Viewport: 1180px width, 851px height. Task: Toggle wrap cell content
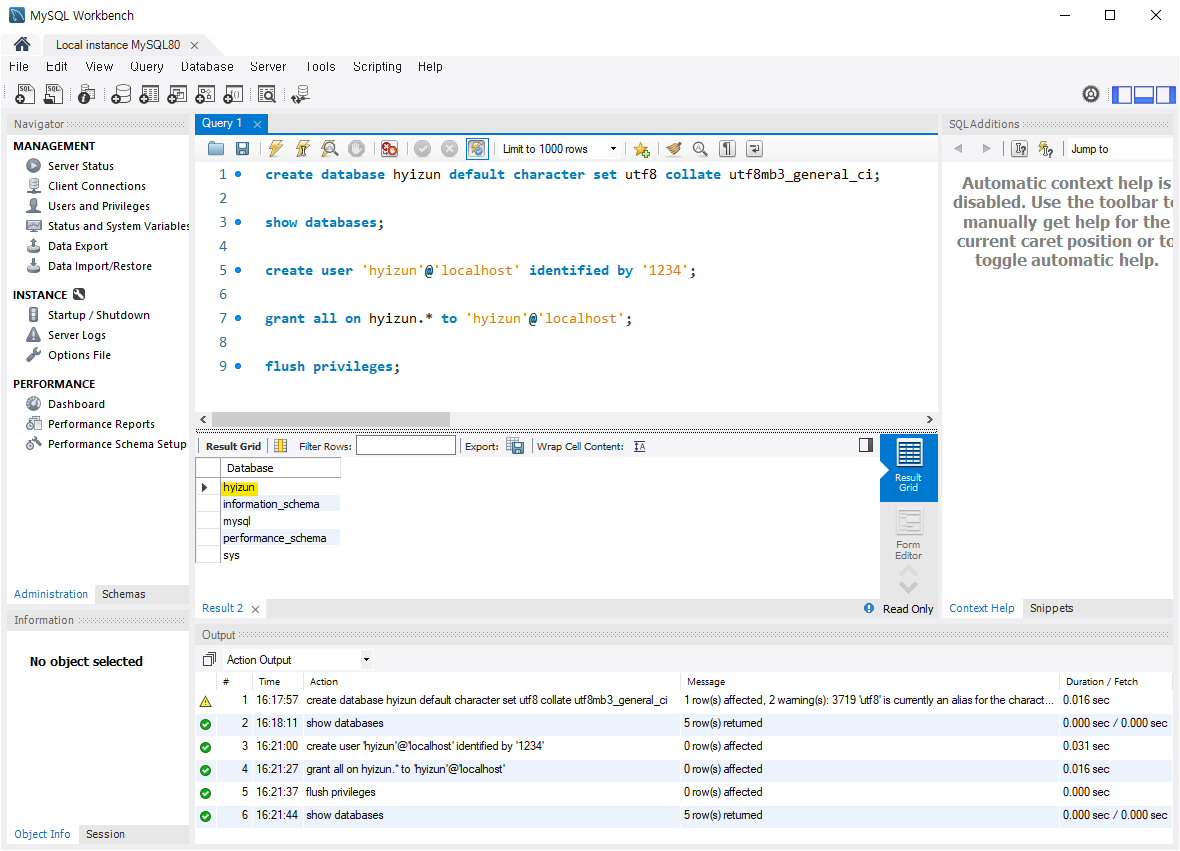click(x=640, y=446)
